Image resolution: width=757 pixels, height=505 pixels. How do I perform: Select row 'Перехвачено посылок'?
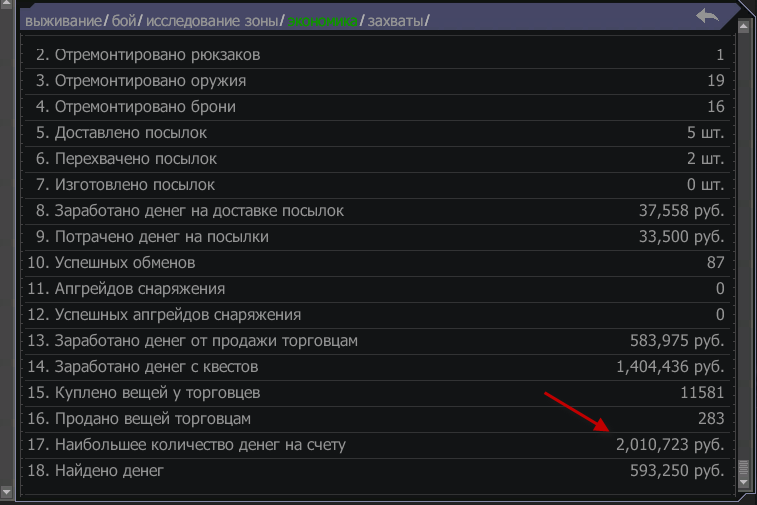(x=379, y=159)
